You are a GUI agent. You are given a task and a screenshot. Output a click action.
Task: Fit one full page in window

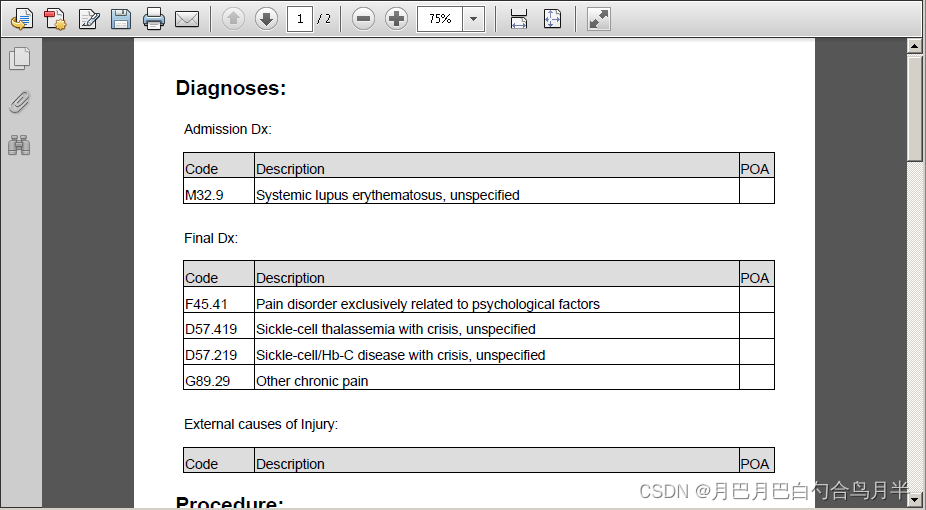[552, 19]
